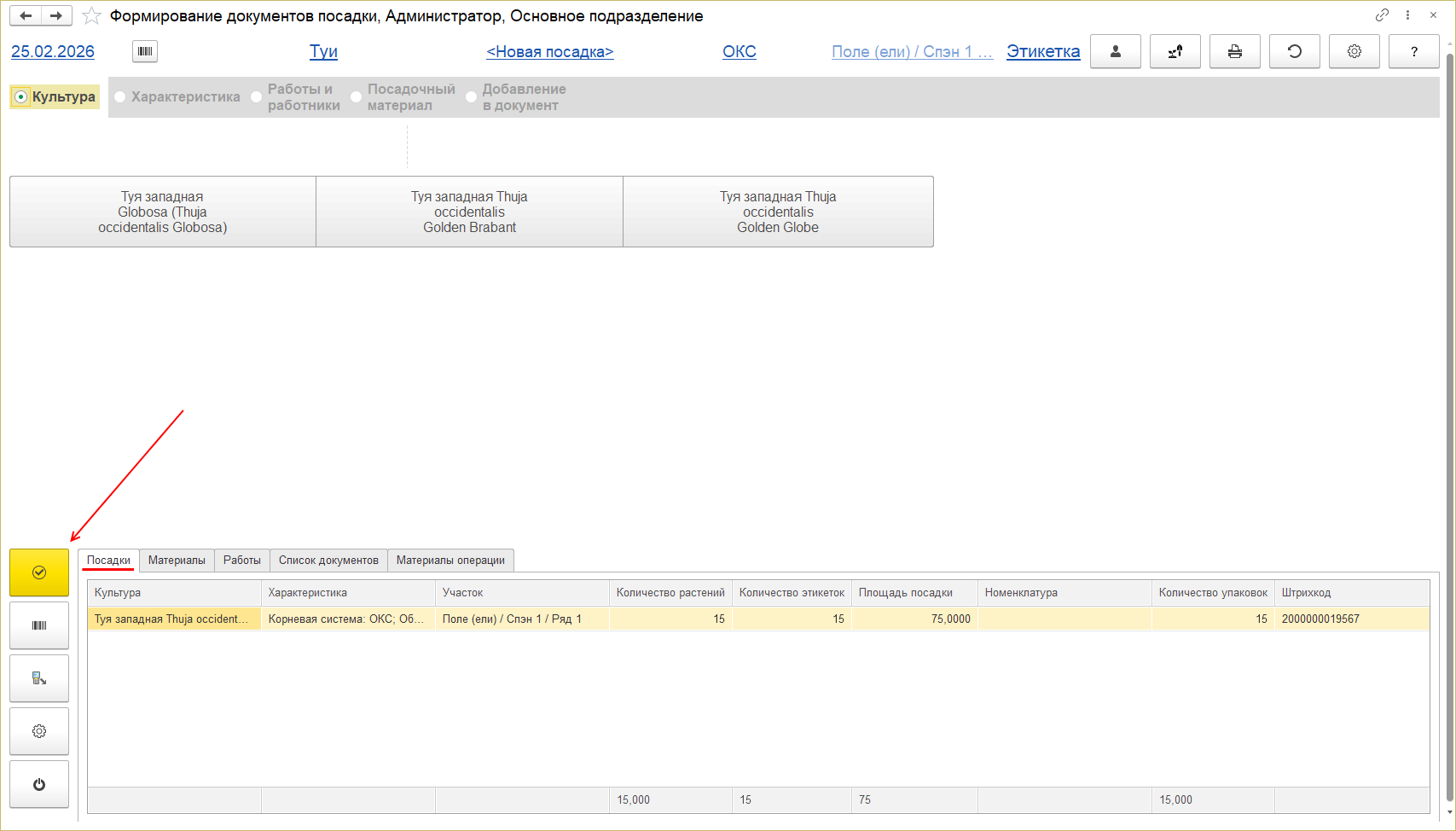Image resolution: width=1456 pixels, height=831 pixels.
Task: Open the Материалы tab
Action: point(177,560)
